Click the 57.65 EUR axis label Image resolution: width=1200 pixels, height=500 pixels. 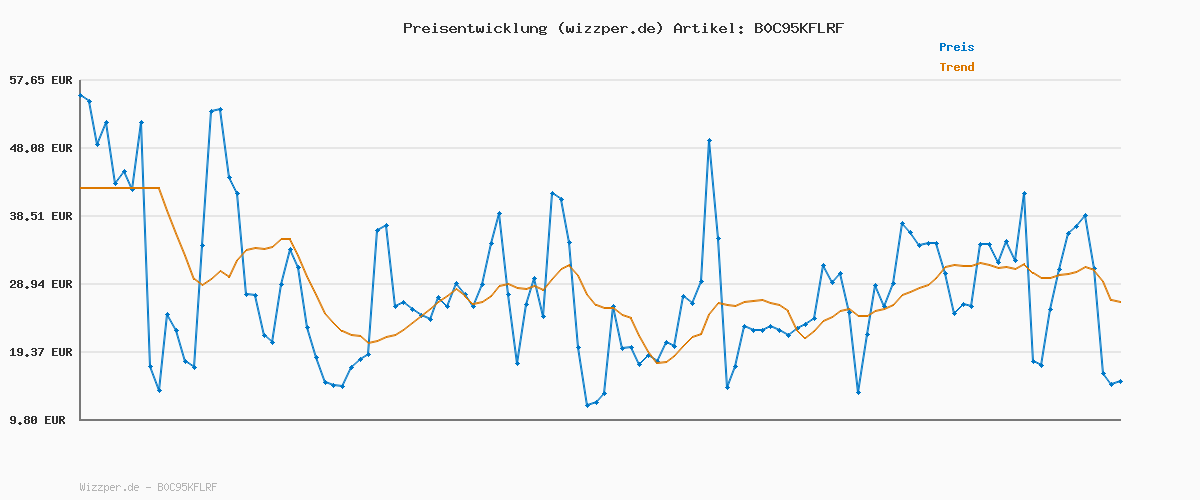coord(39,80)
